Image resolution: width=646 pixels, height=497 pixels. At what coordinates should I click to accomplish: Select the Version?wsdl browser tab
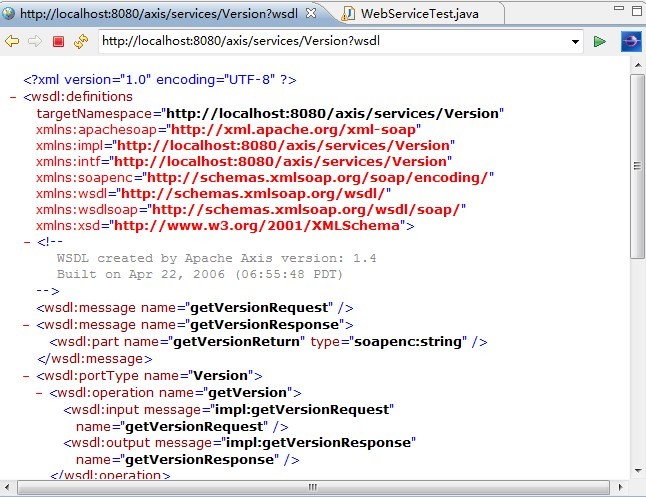point(159,14)
